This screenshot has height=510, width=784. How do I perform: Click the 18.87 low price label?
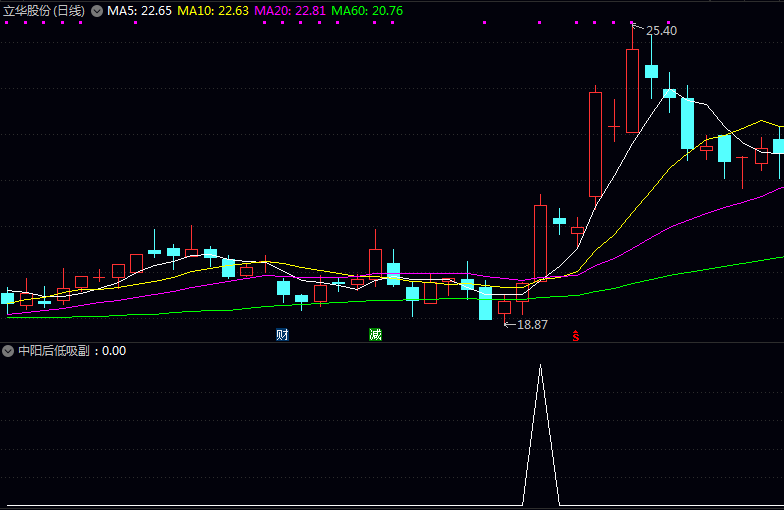click(532, 325)
